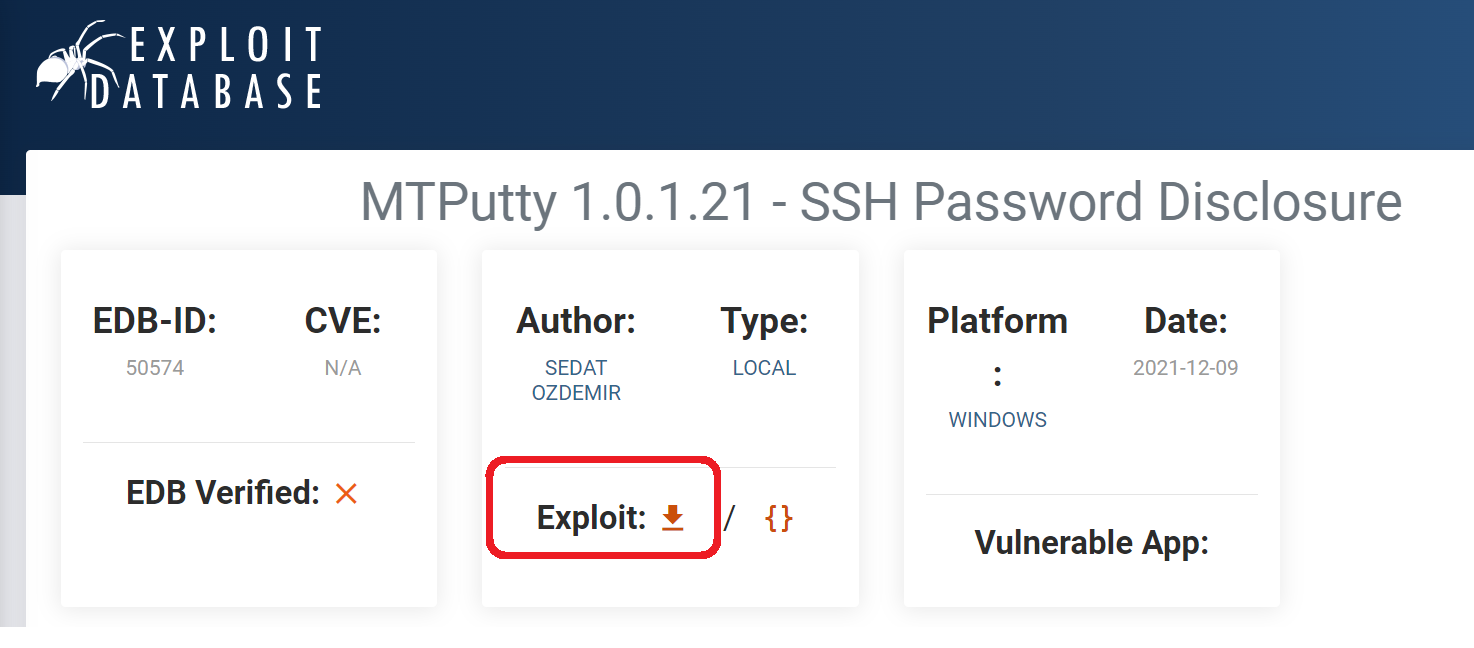This screenshot has height=648, width=1474.
Task: Click the EDB Verified X mark
Action: point(346,493)
